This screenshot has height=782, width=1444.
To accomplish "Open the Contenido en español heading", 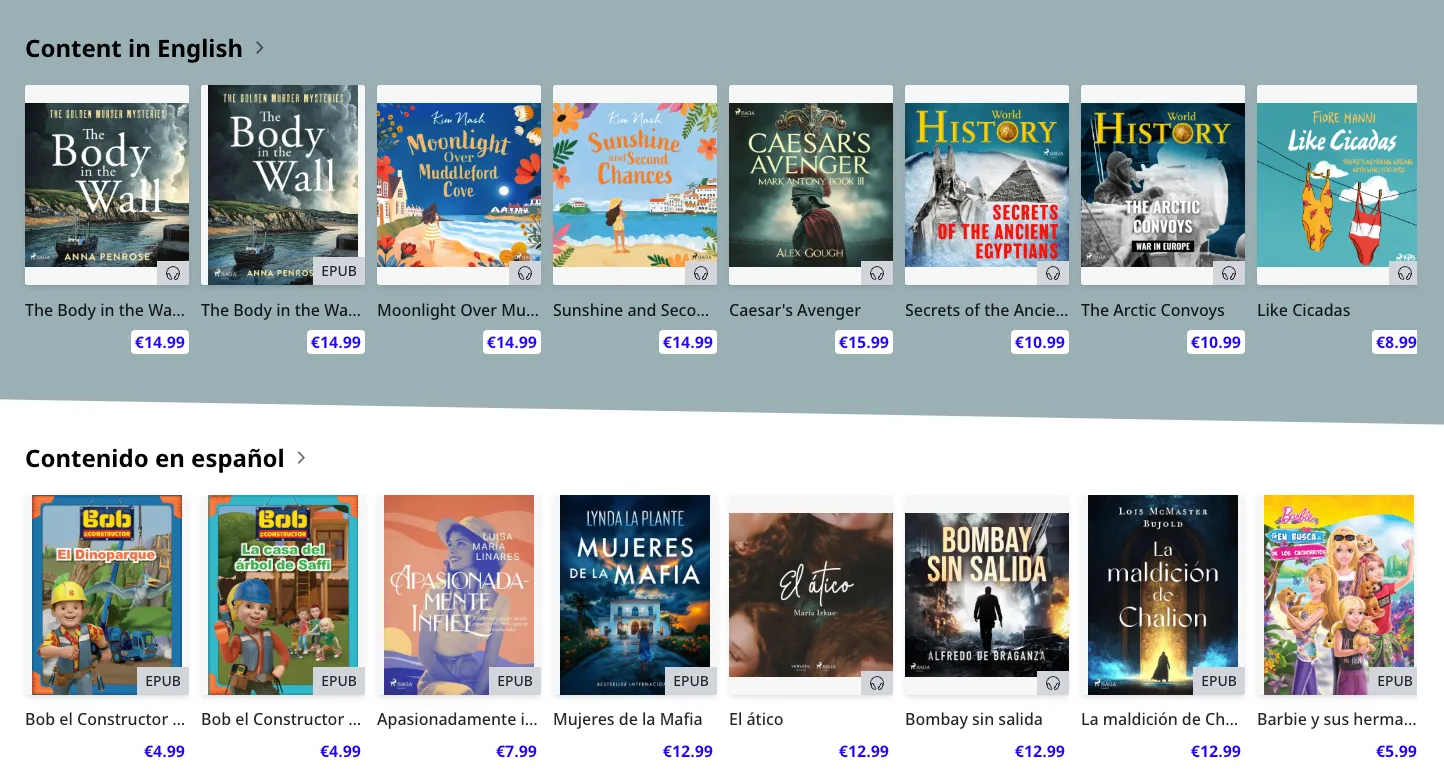I will [155, 458].
